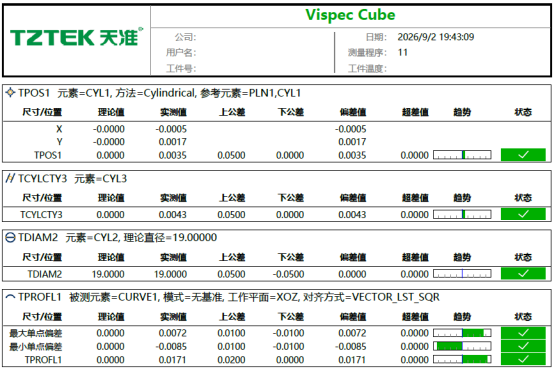
Task: Click the 最小单点偏差 row label
Action: tap(36, 346)
